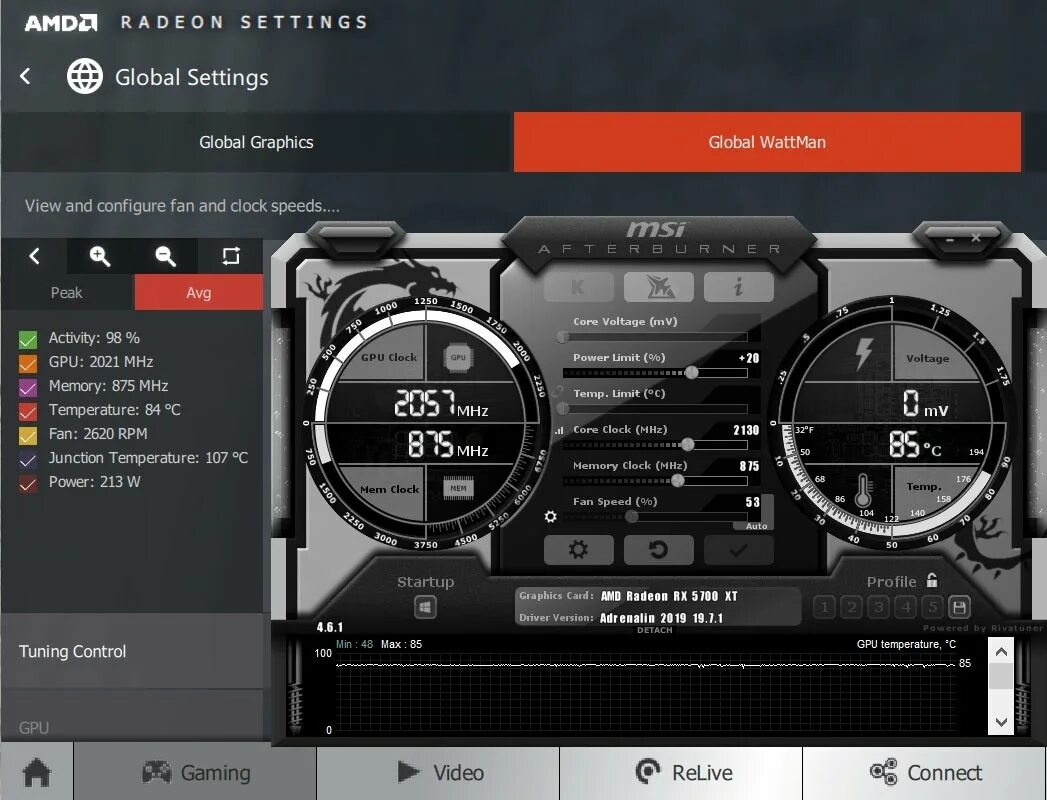1047x800 pixels.
Task: Click the GPU chip icon on gauge
Action: [x=458, y=357]
